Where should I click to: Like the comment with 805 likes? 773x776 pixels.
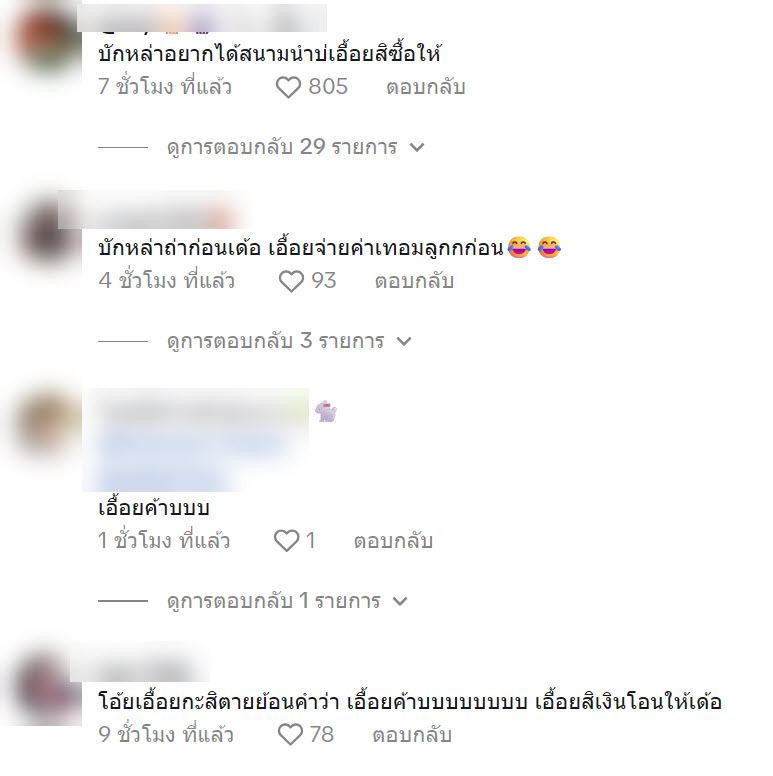[288, 88]
